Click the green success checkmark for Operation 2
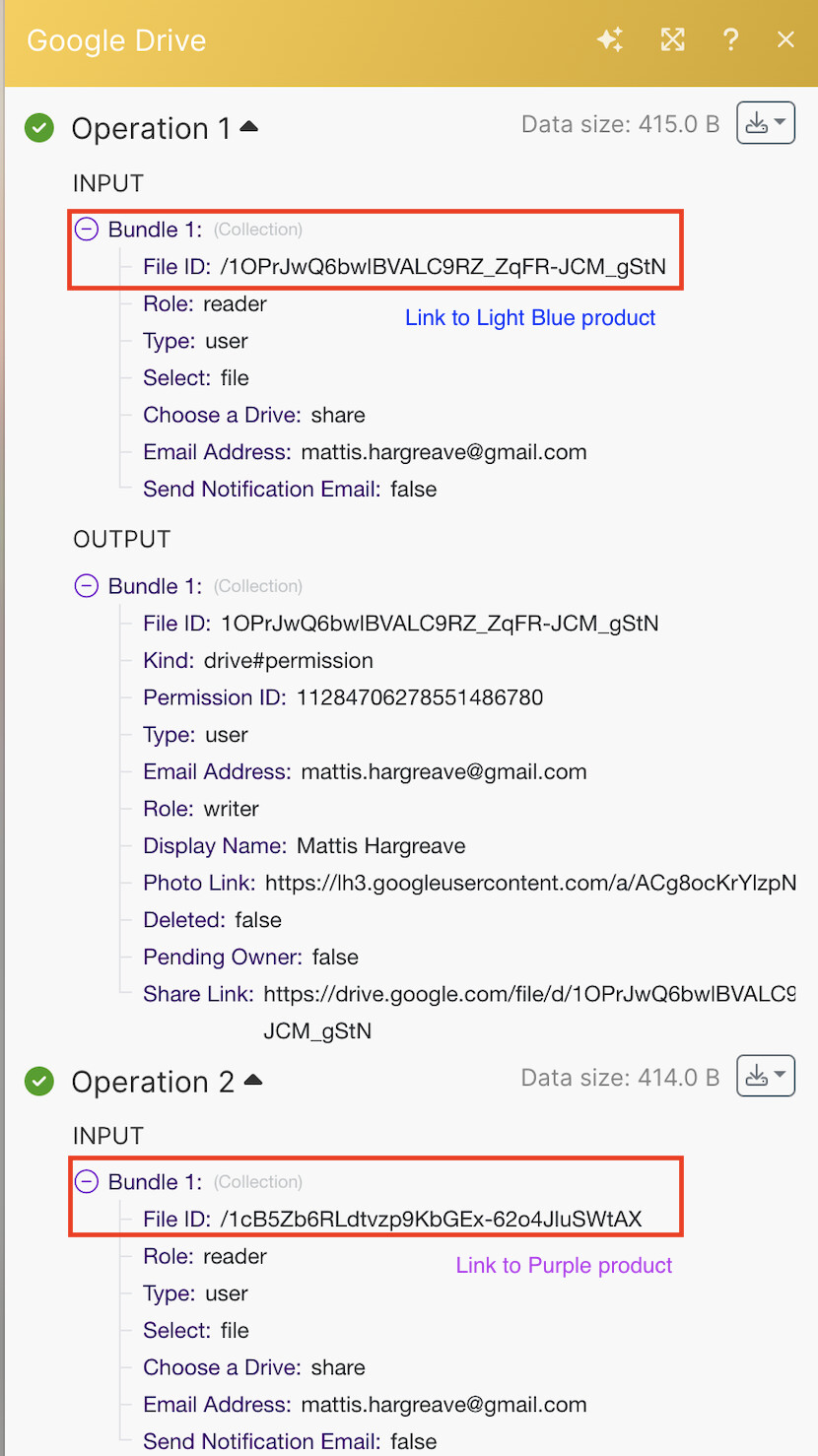818x1456 pixels. pos(39,1082)
